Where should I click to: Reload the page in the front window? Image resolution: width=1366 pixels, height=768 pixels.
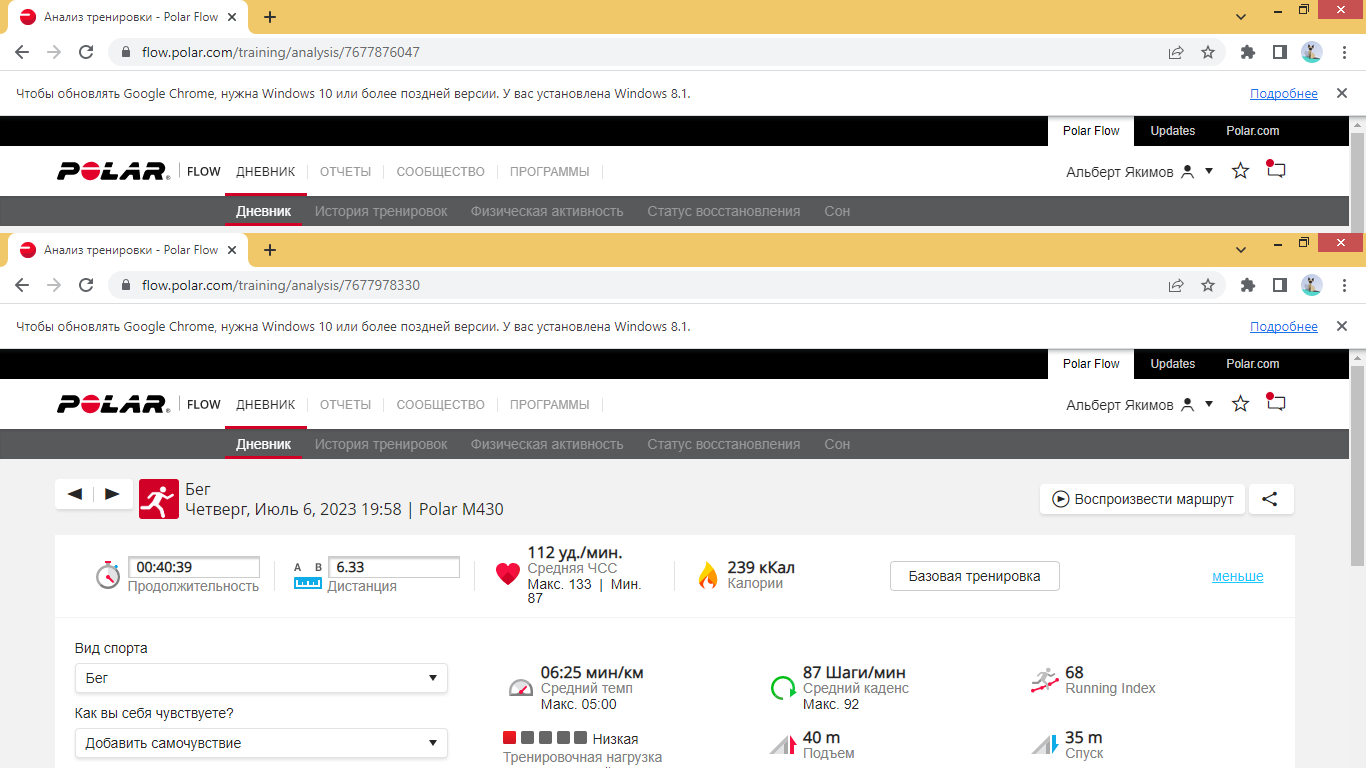pyautogui.click(x=86, y=285)
